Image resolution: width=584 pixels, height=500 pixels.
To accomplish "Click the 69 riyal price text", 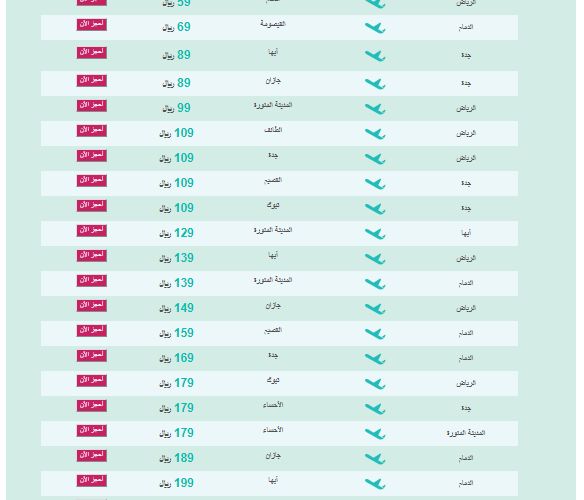I will [x=176, y=27].
